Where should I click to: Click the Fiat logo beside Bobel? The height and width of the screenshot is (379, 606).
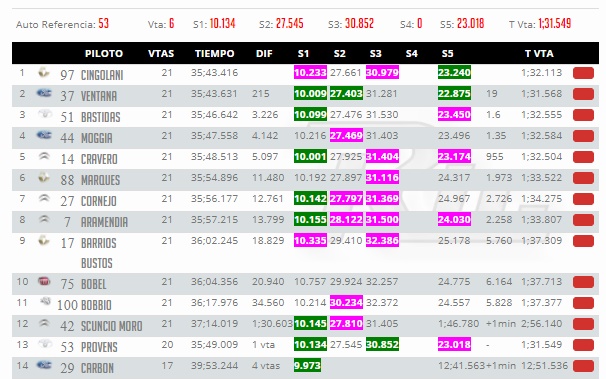44,281
